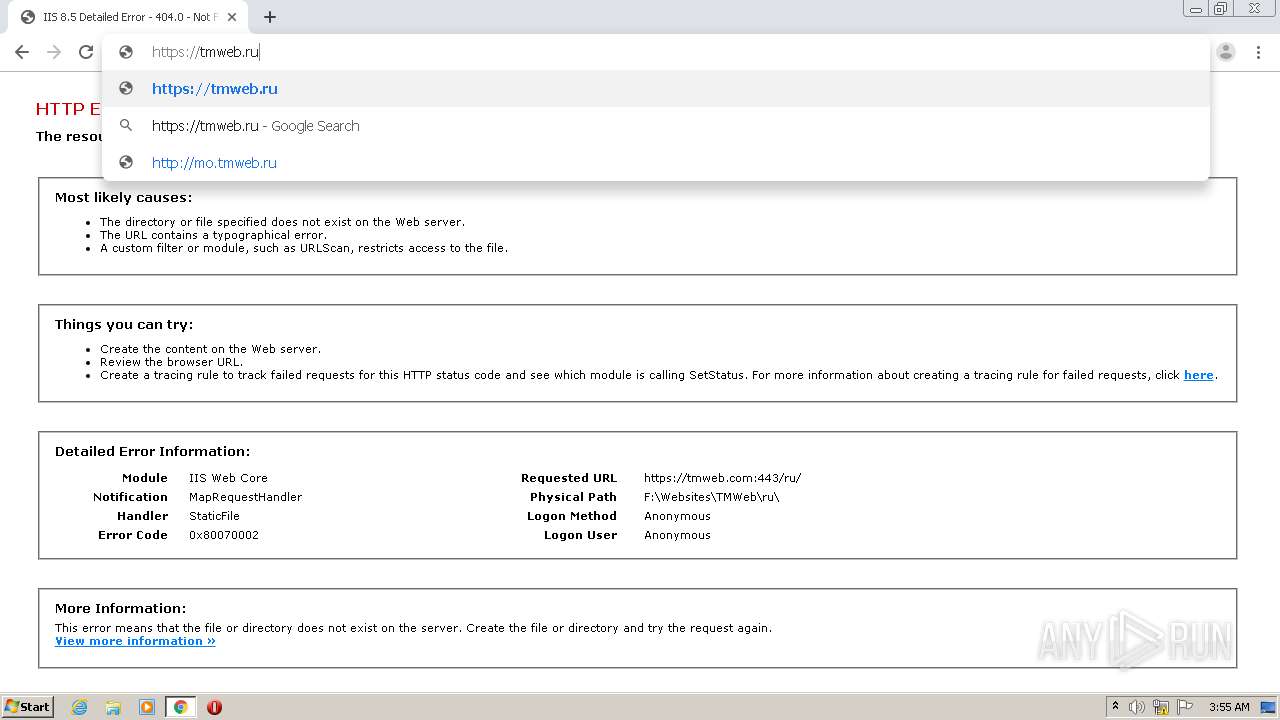Click the browser back arrow
1280x720 pixels.
21,52
